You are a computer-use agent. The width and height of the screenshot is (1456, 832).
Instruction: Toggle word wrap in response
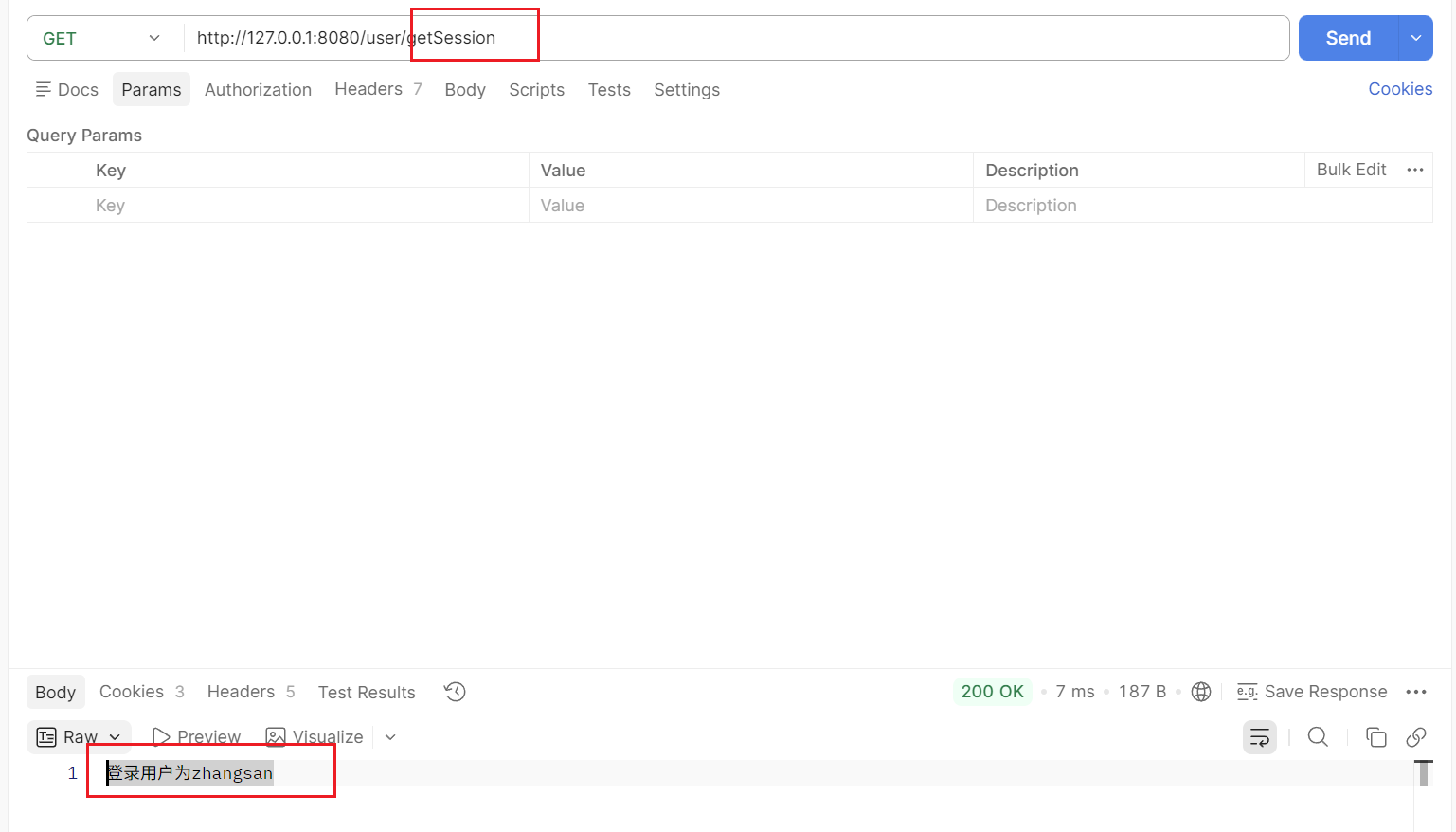pos(1260,737)
